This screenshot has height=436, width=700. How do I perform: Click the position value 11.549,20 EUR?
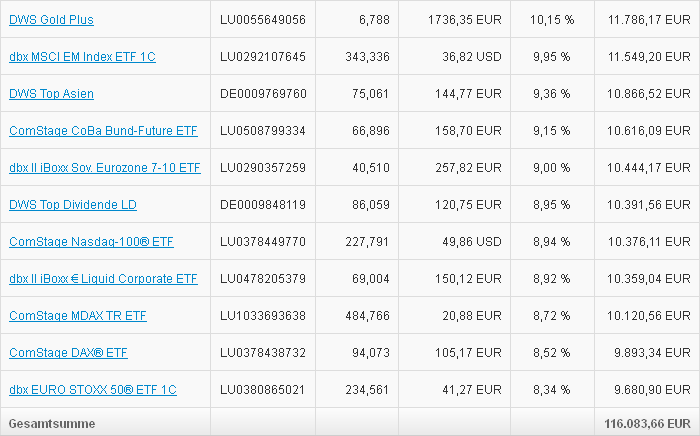click(x=649, y=57)
